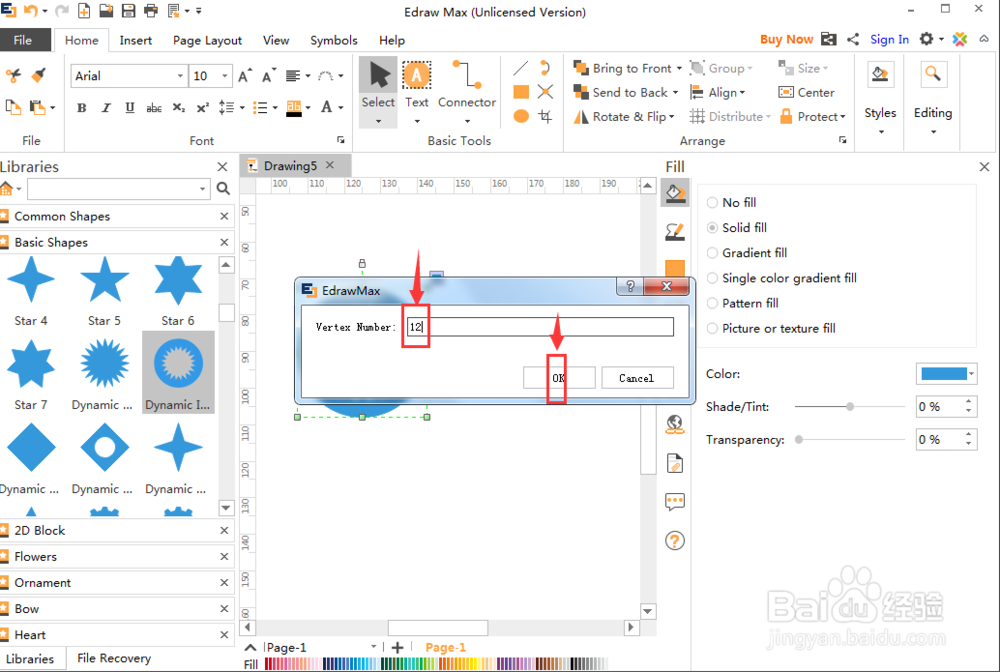Screen dimensions: 1000x672
Task: Pick the line drawing tool
Action: tap(521, 68)
